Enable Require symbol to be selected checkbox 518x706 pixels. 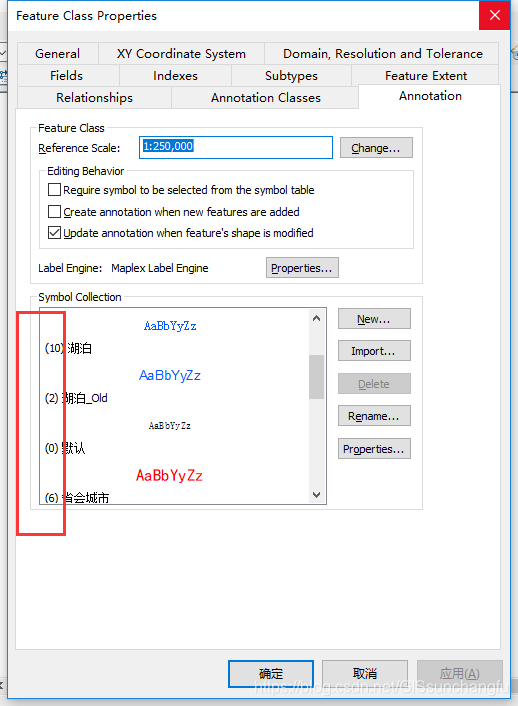point(55,190)
